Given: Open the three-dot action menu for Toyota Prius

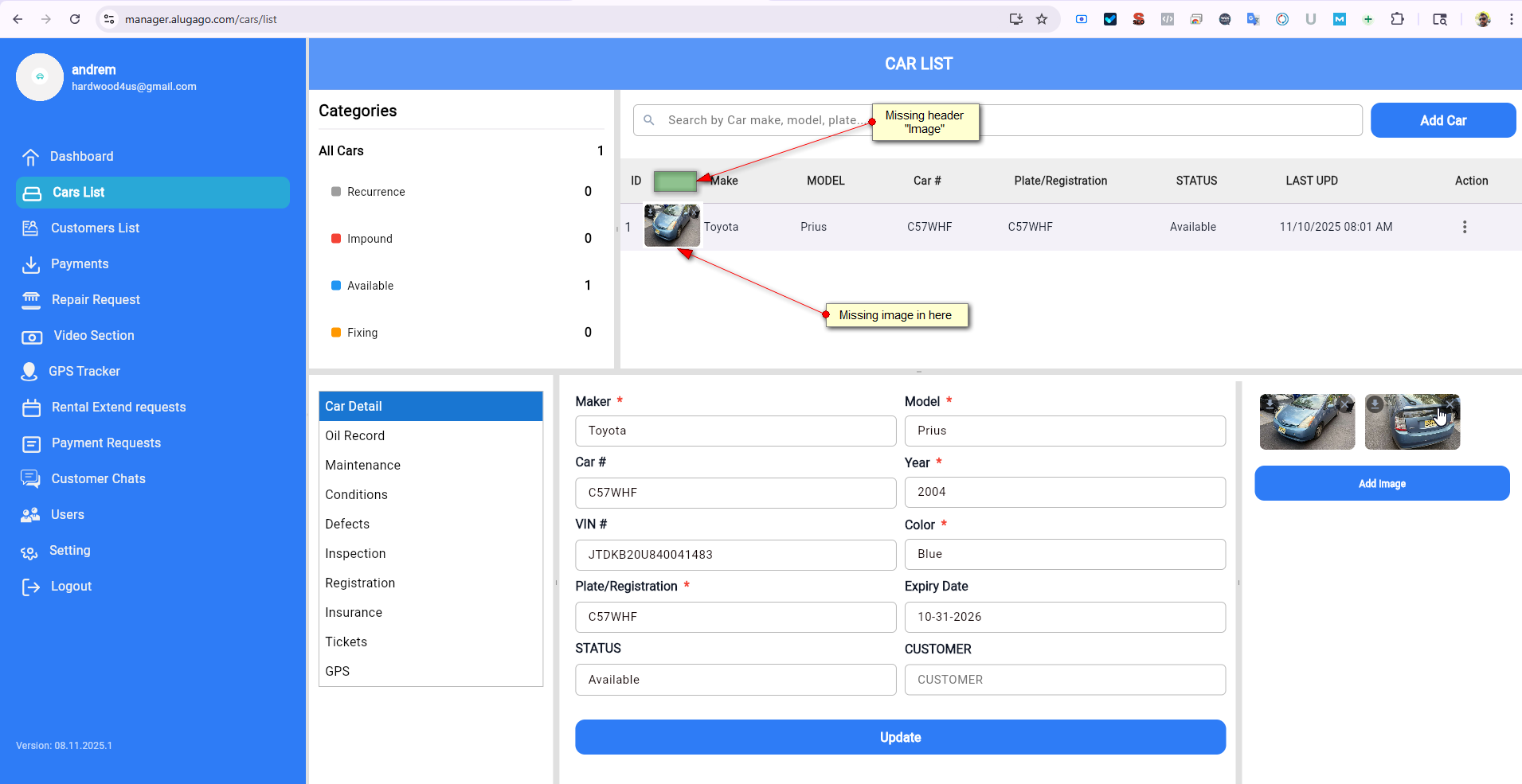Looking at the screenshot, I should 1464,227.
